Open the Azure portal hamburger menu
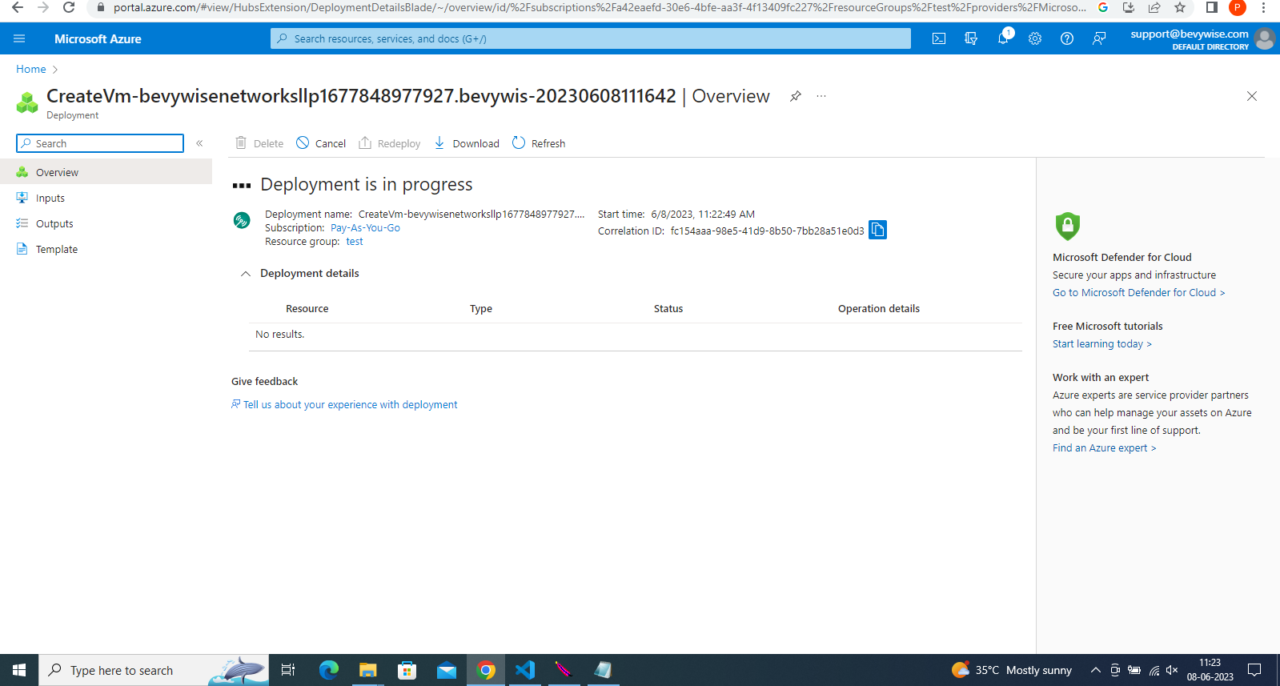Screen dimensions: 1280x686 coord(19,39)
